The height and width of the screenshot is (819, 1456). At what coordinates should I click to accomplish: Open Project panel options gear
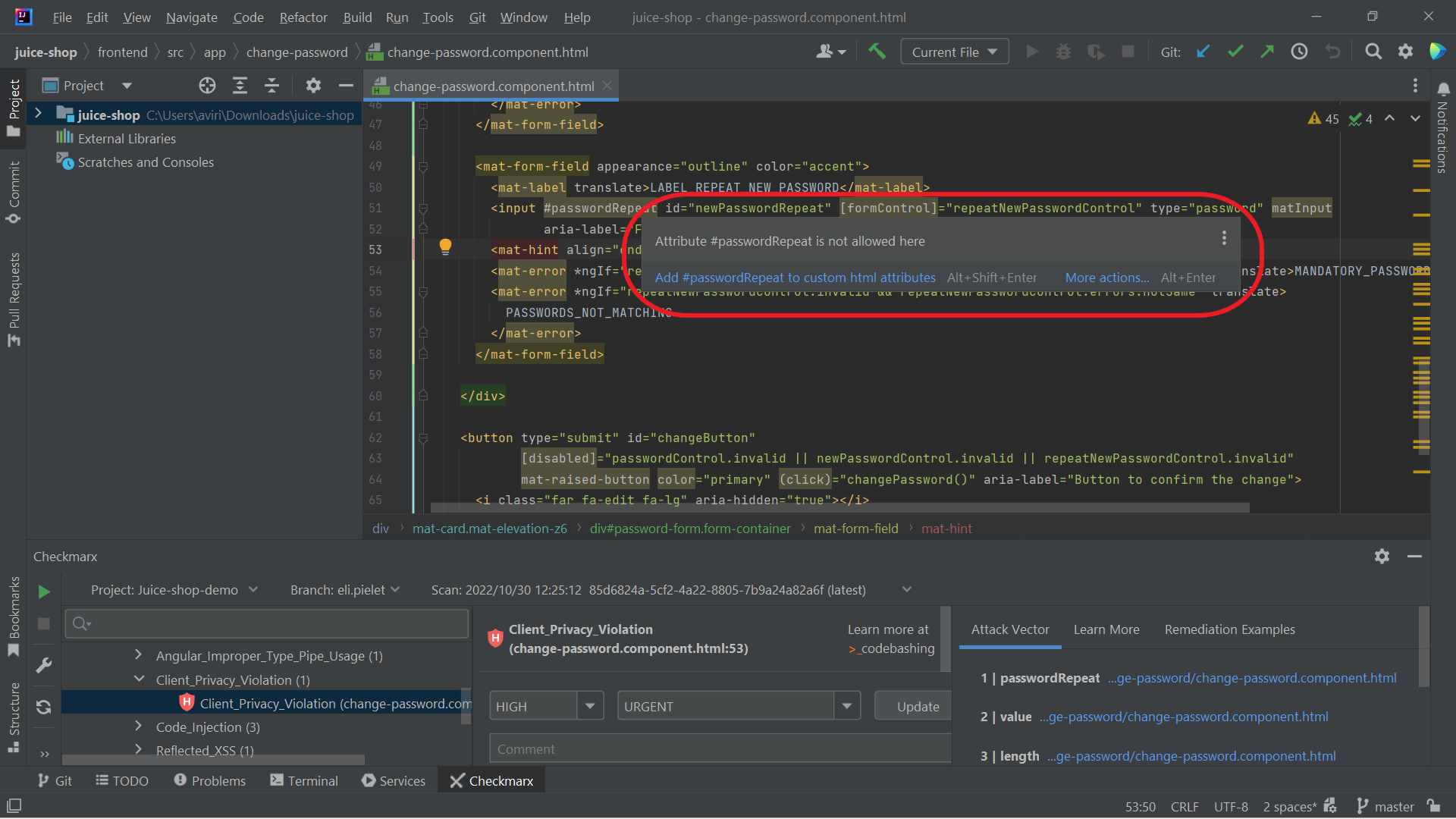point(313,86)
